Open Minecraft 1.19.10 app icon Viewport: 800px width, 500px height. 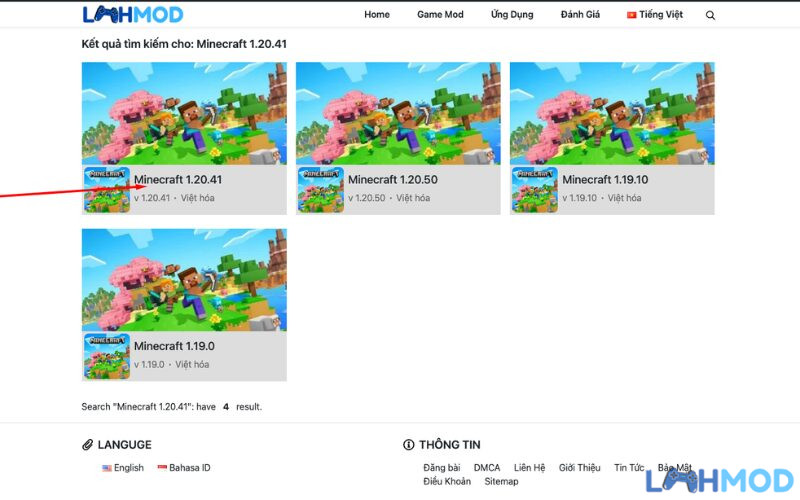tap(535, 190)
